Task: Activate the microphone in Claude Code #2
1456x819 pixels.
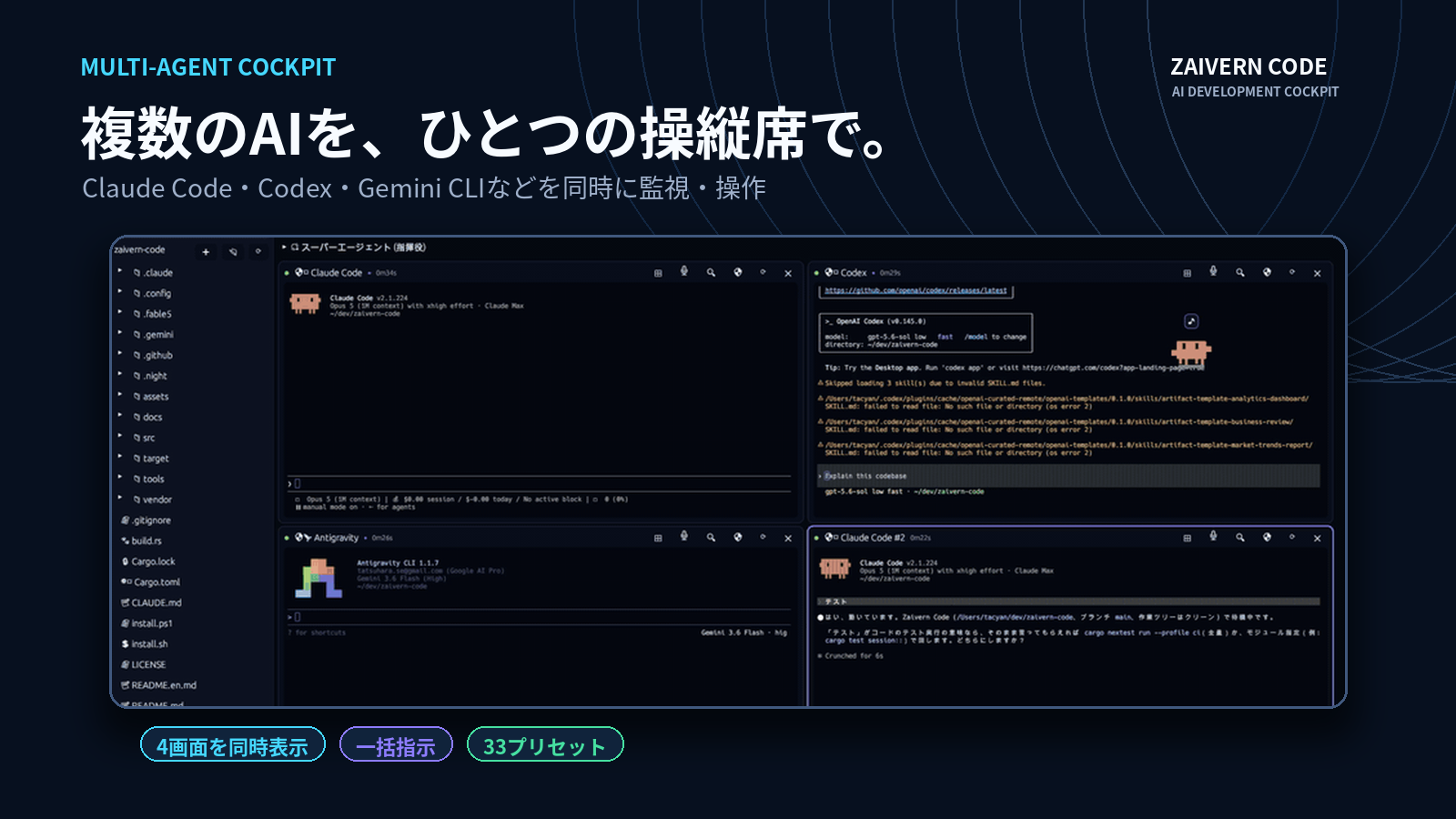Action: click(1213, 537)
